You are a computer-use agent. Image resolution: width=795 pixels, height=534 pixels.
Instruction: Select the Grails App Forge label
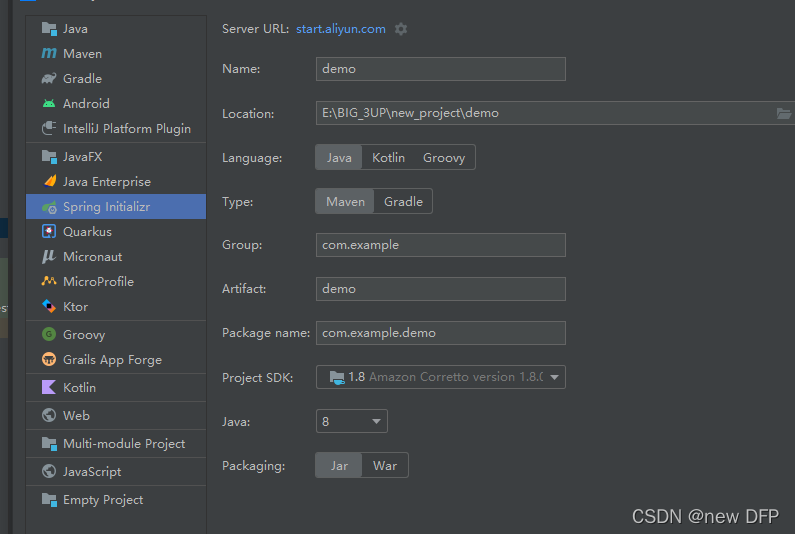pyautogui.click(x=113, y=360)
